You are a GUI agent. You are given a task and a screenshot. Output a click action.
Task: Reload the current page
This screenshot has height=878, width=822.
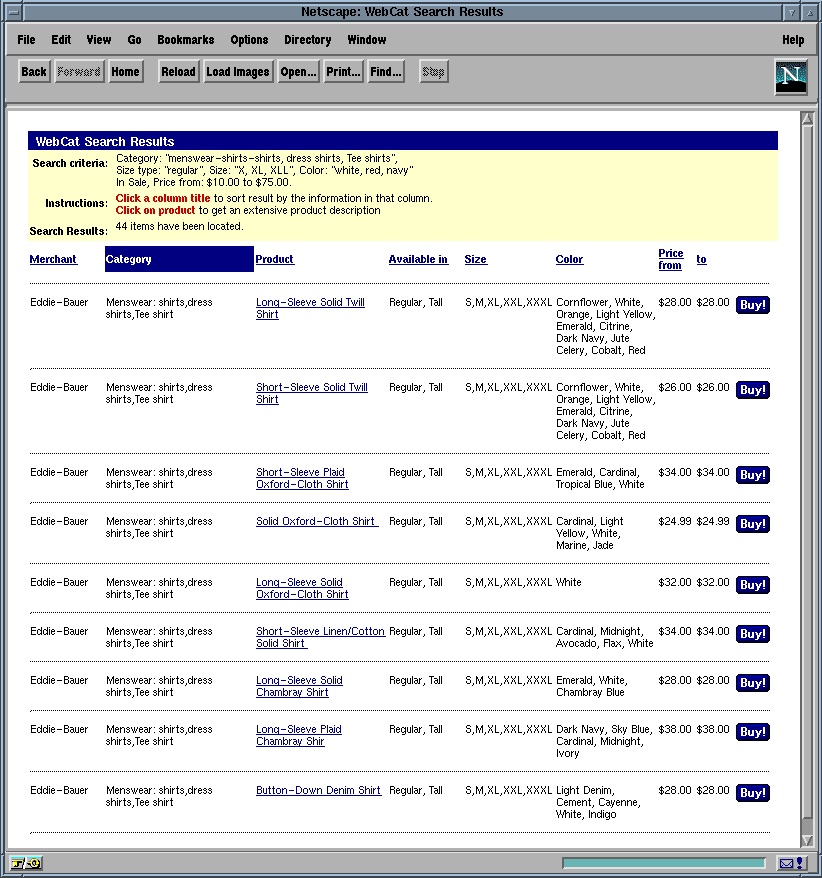179,72
